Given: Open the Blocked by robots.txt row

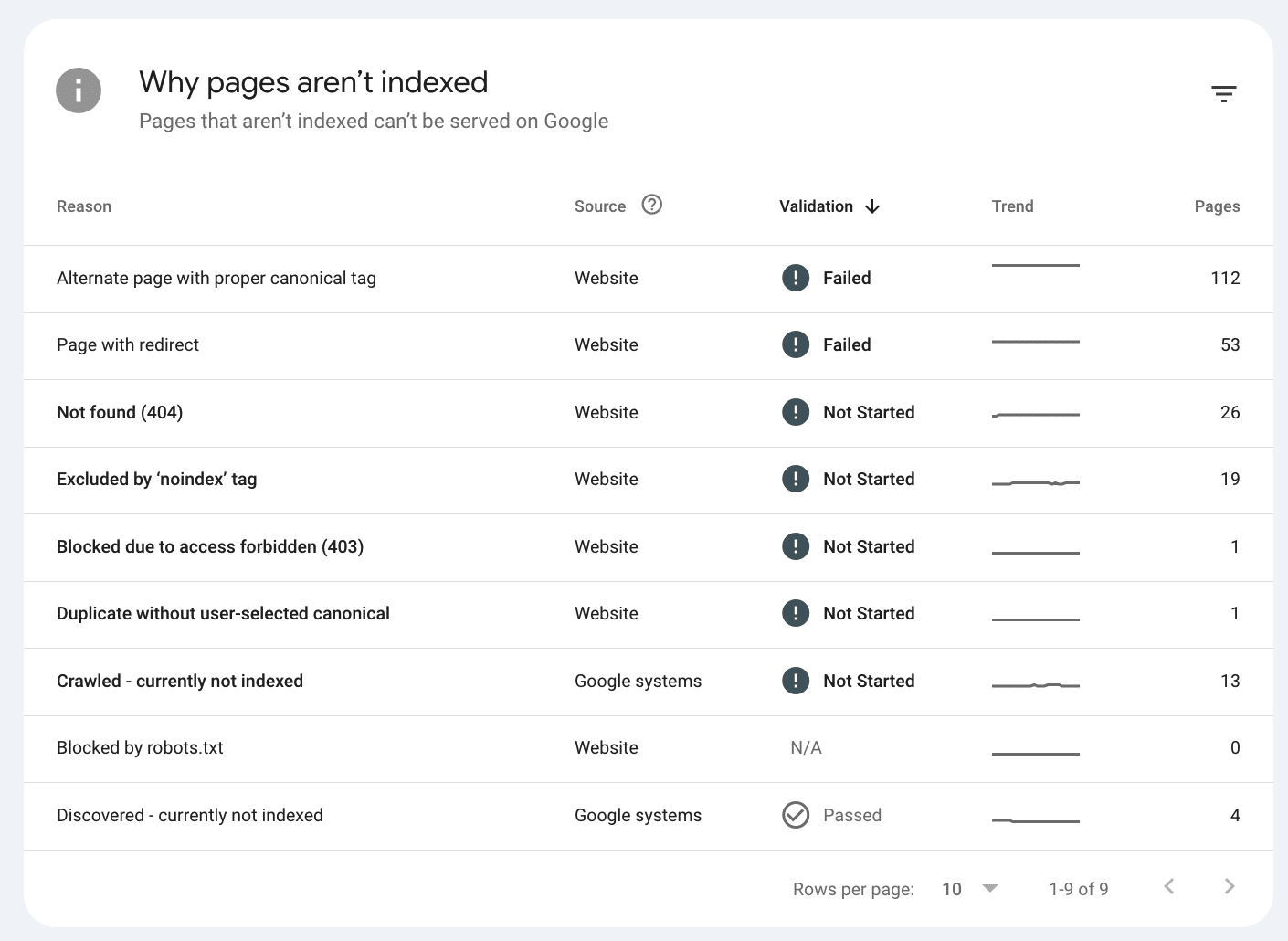Looking at the screenshot, I should [x=649, y=748].
